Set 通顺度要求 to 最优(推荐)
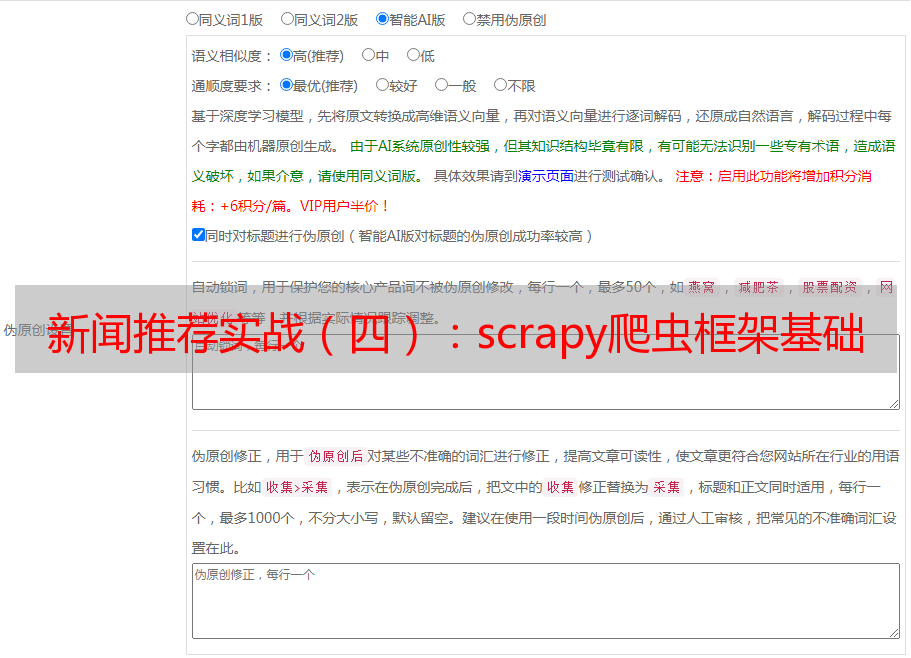The height and width of the screenshot is (658, 911). tap(286, 85)
